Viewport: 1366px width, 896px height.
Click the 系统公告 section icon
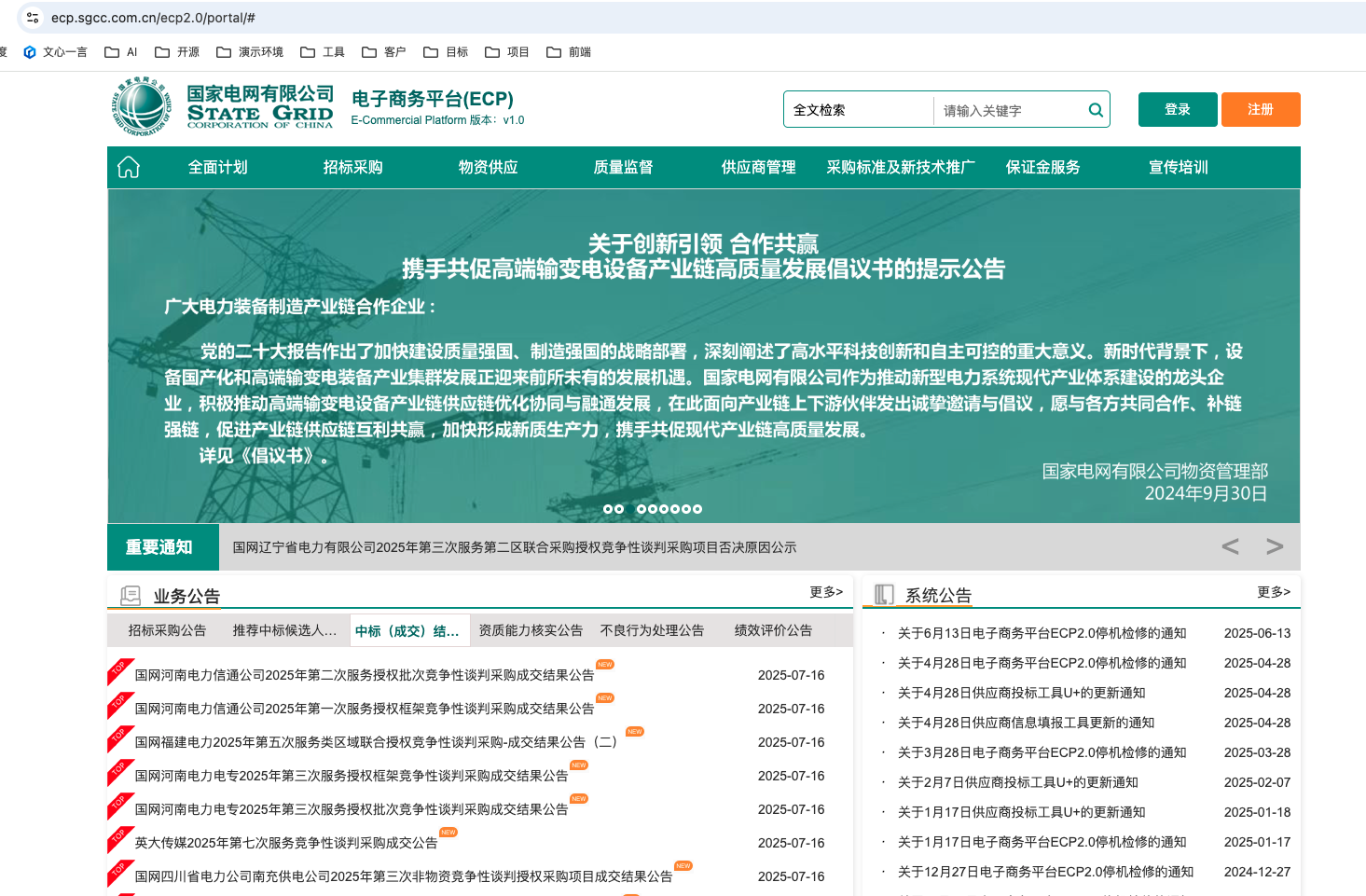pos(884,595)
